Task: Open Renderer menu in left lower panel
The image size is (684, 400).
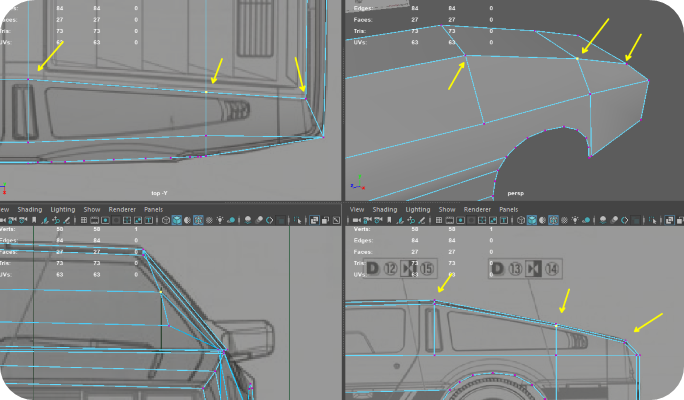Action: point(122,209)
